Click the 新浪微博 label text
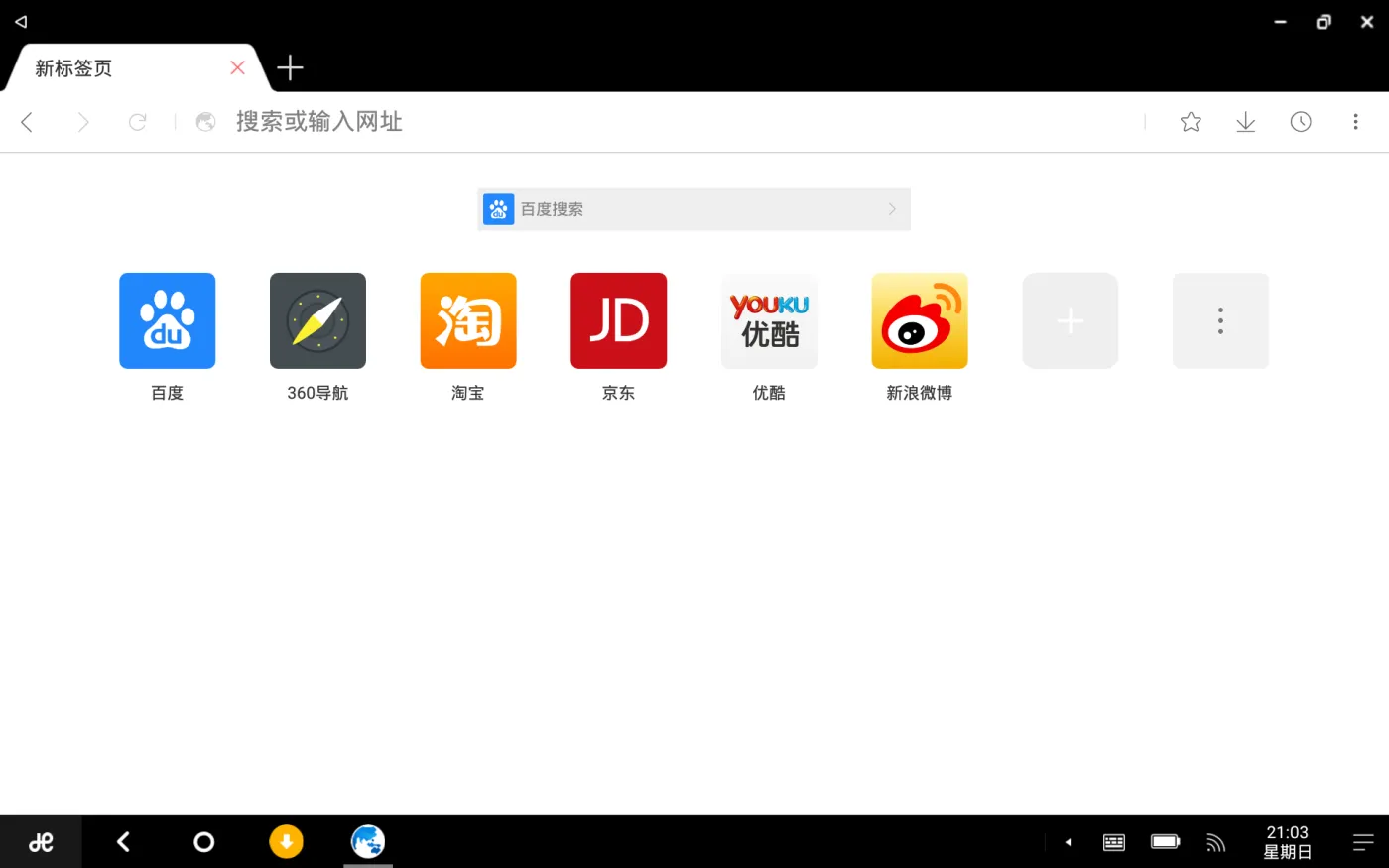The height and width of the screenshot is (868, 1389). coord(920,393)
